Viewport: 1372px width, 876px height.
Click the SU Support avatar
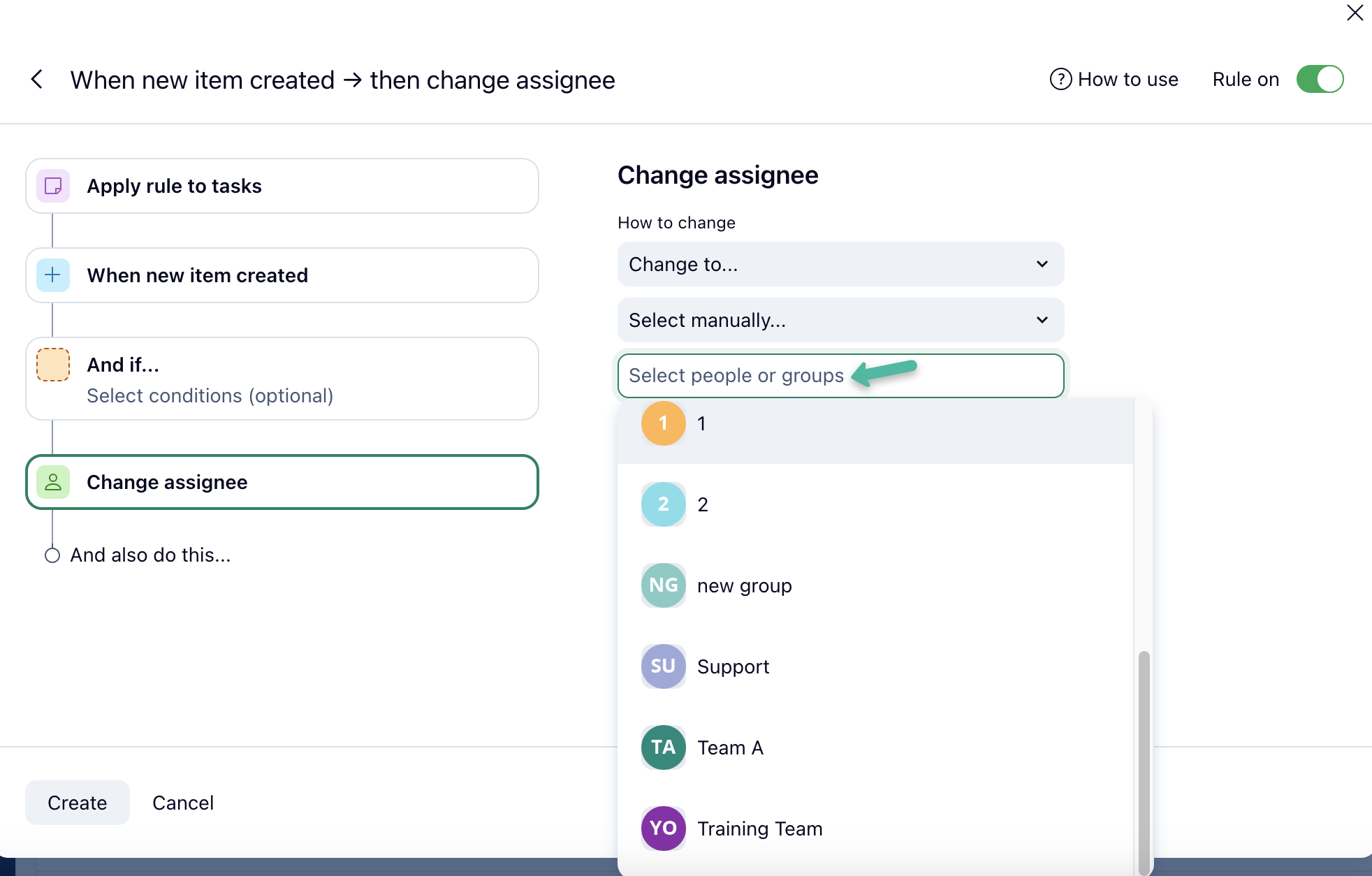[x=663, y=666]
